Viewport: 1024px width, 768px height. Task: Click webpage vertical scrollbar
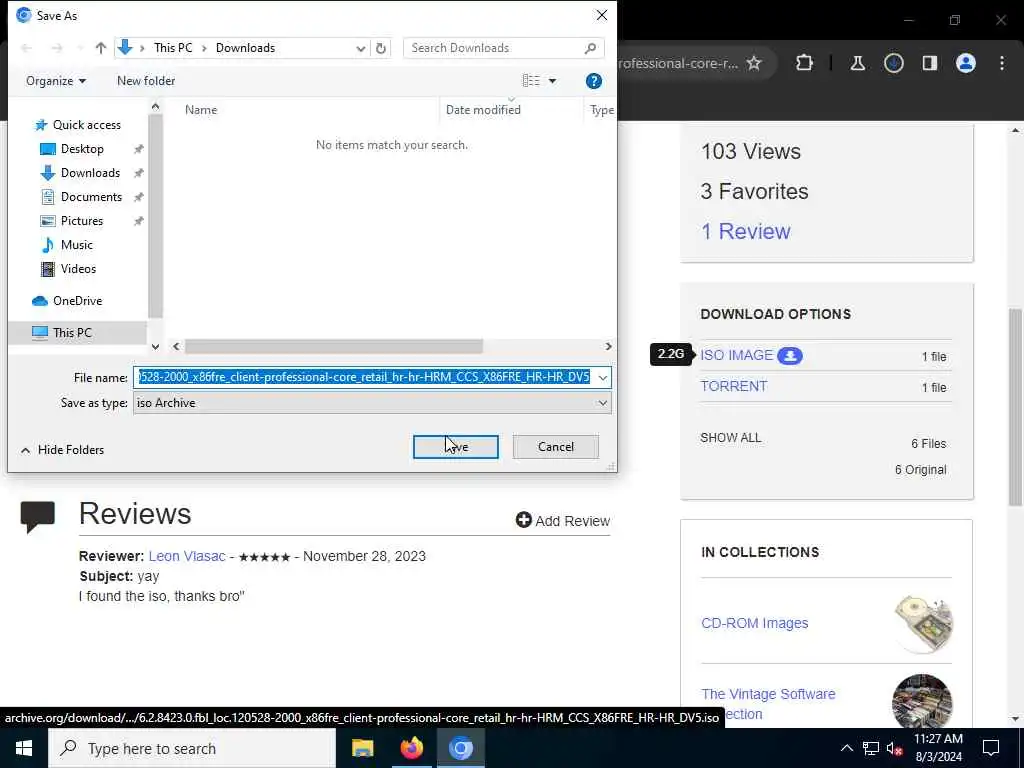pyautogui.click(x=1016, y=406)
